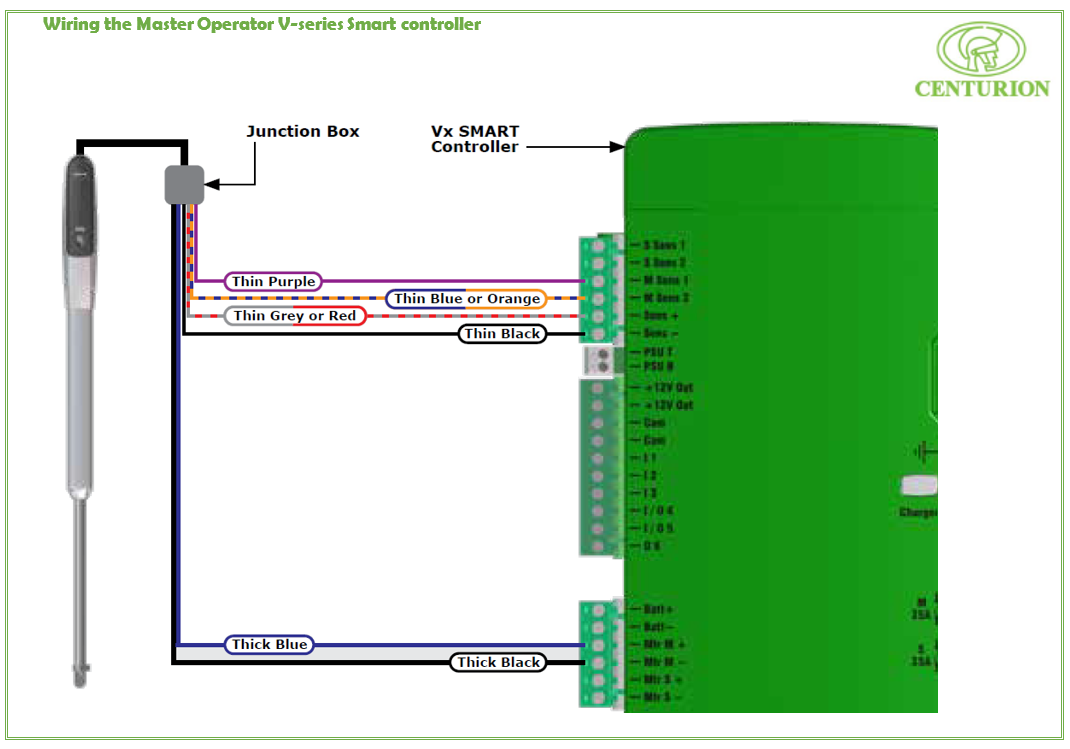
Task: Click the 'Thick Black' wire label
Action: (x=498, y=662)
